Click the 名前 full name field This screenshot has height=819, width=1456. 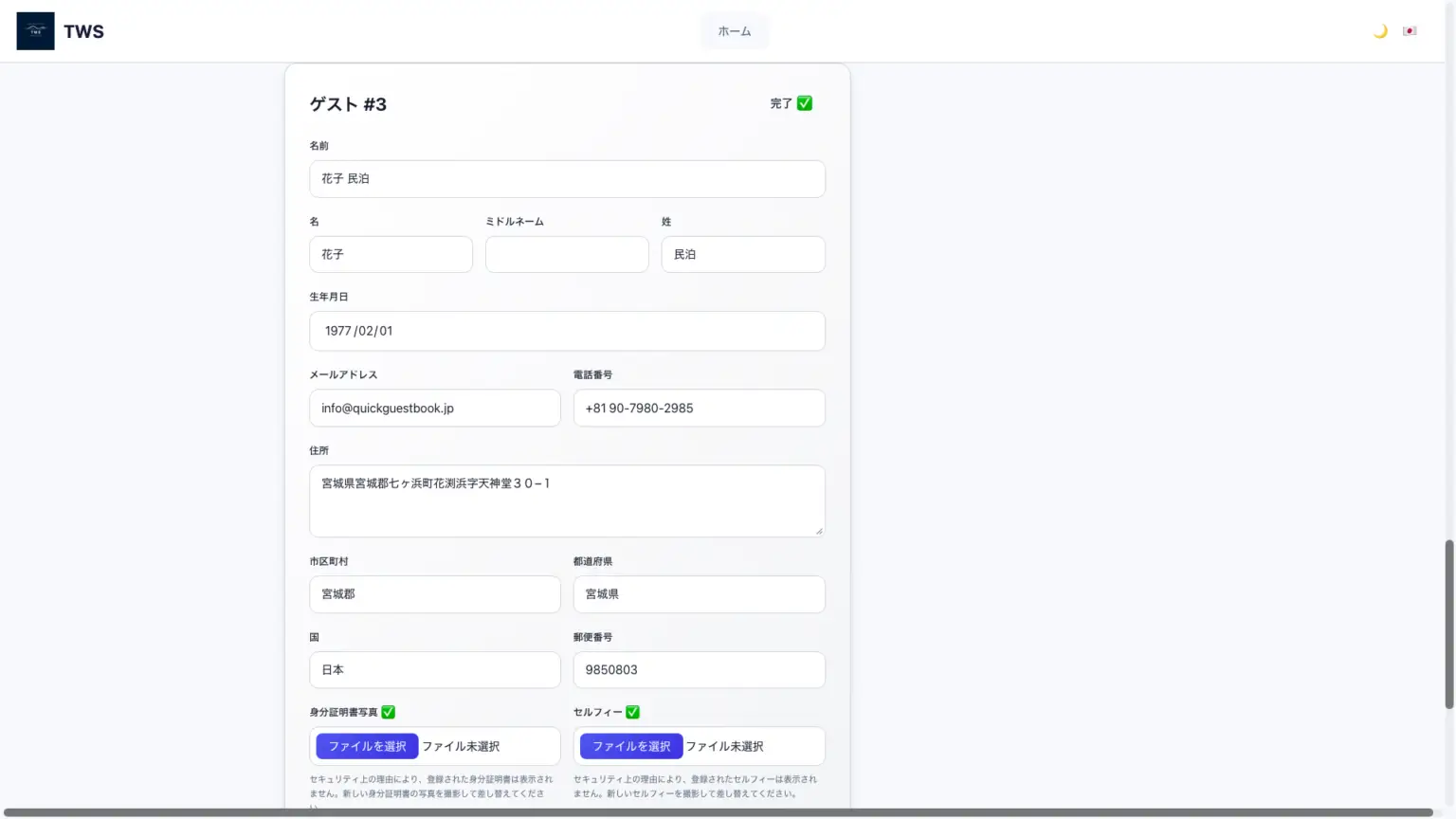pyautogui.click(x=567, y=179)
